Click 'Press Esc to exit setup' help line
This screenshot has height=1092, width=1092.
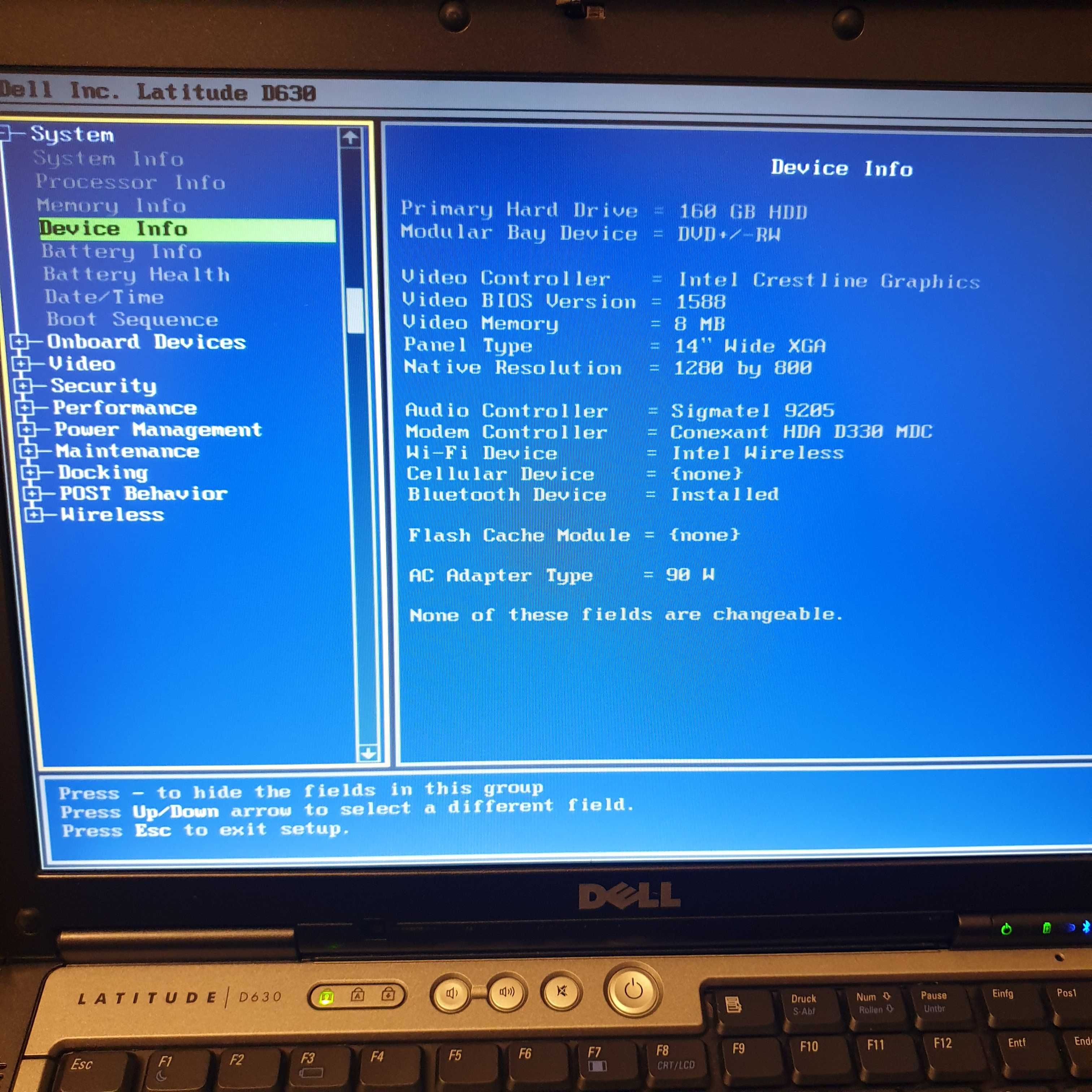coord(206,830)
